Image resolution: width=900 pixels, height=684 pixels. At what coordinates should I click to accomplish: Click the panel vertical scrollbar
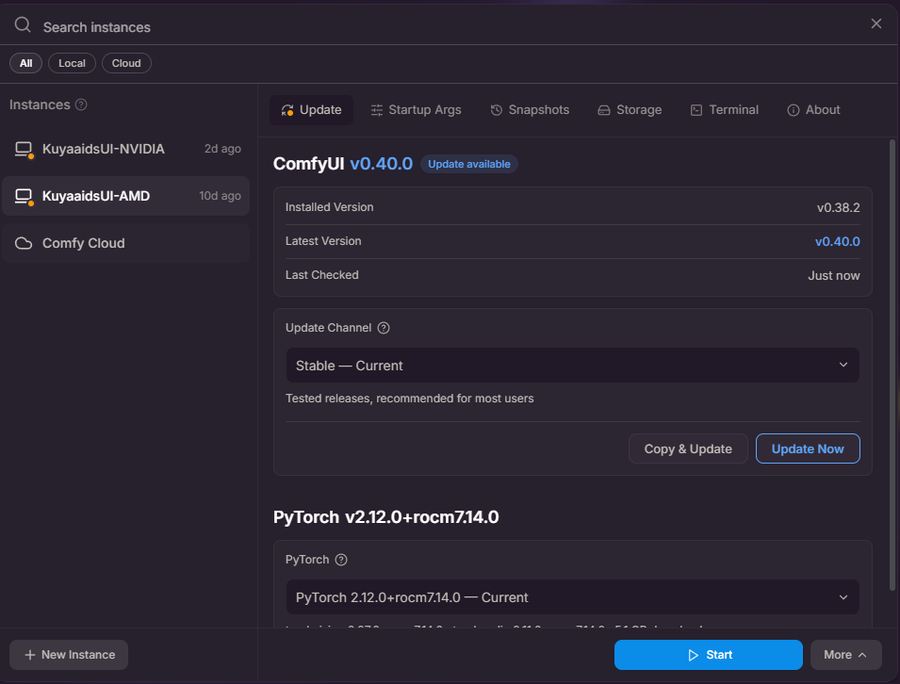click(892, 365)
